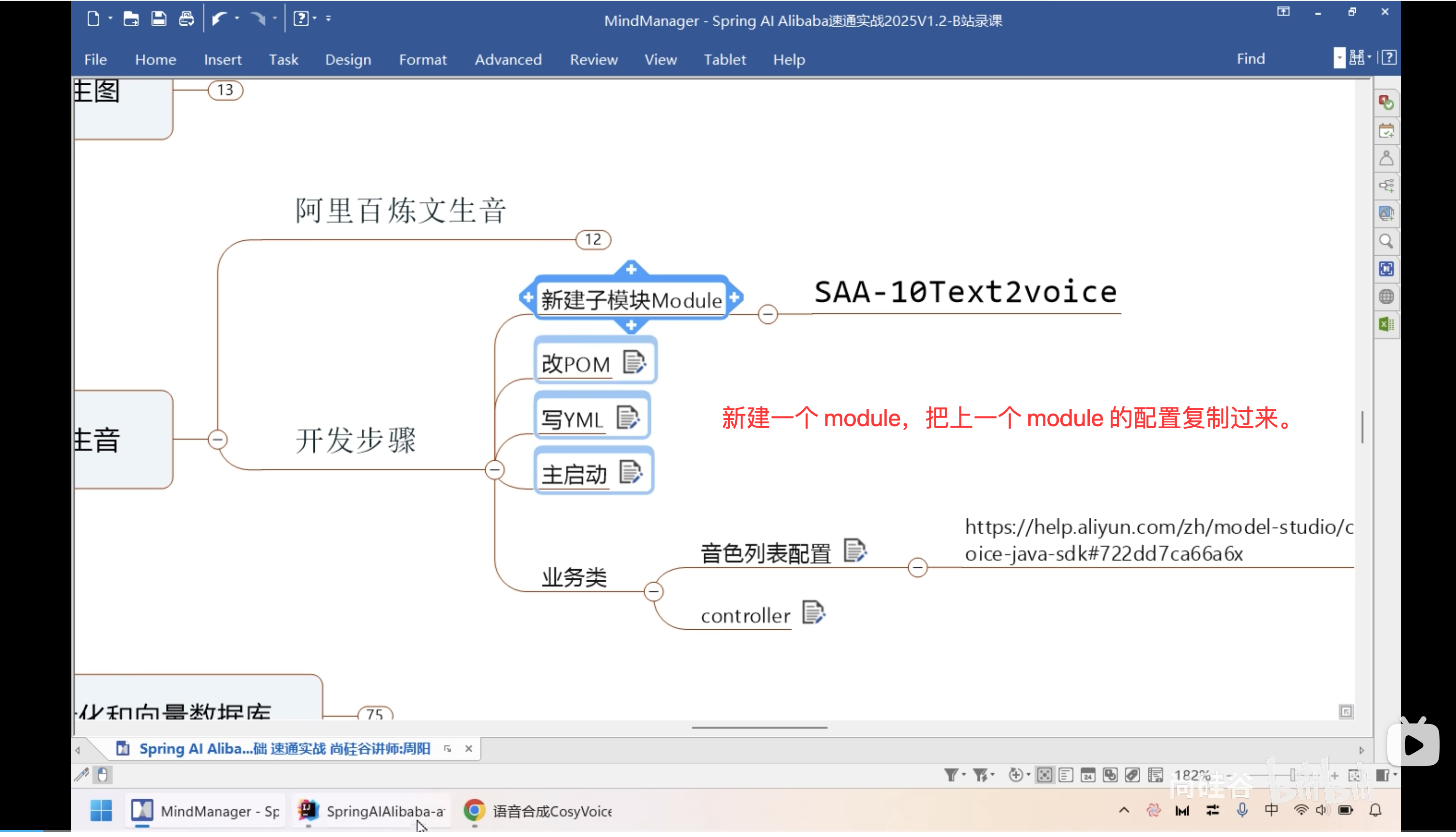
Task: Click the zoom slider handle in status bar
Action: (x=1293, y=775)
